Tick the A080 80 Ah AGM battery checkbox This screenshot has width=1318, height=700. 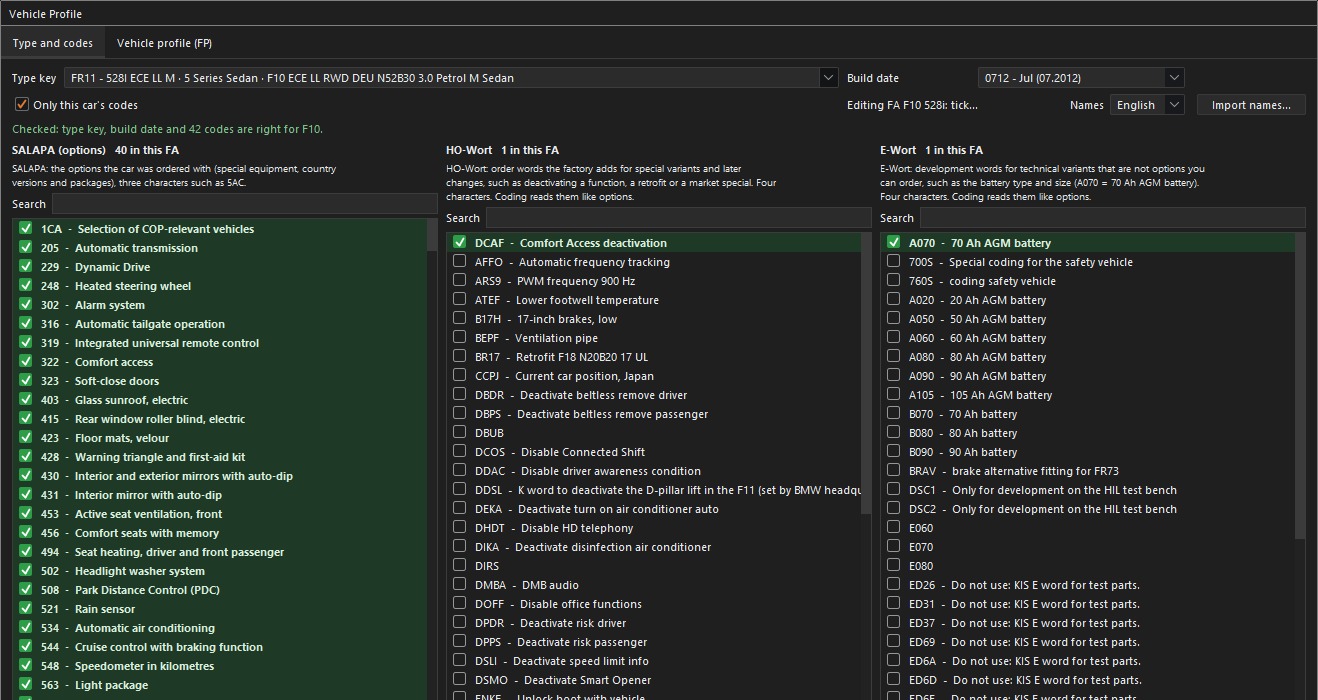tap(894, 357)
